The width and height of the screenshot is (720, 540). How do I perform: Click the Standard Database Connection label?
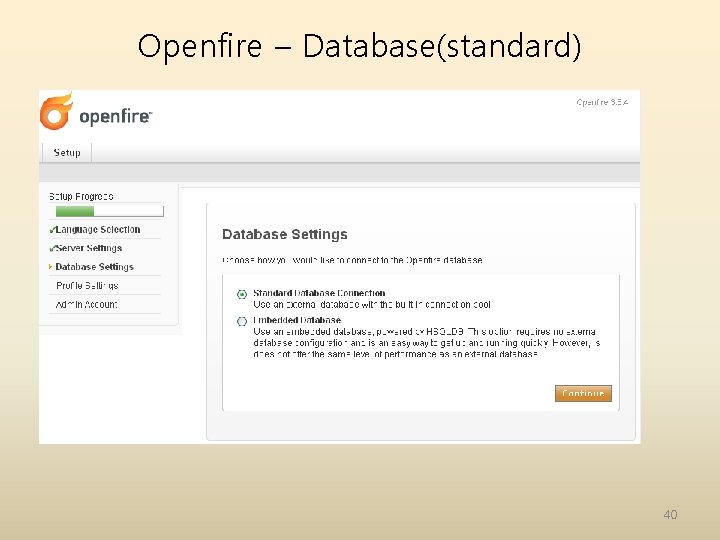[x=319, y=293]
